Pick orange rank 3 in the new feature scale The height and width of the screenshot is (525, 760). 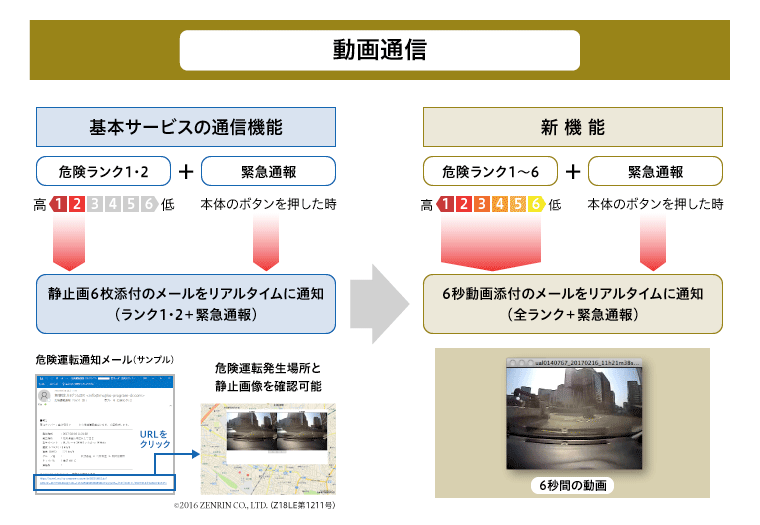(481, 205)
